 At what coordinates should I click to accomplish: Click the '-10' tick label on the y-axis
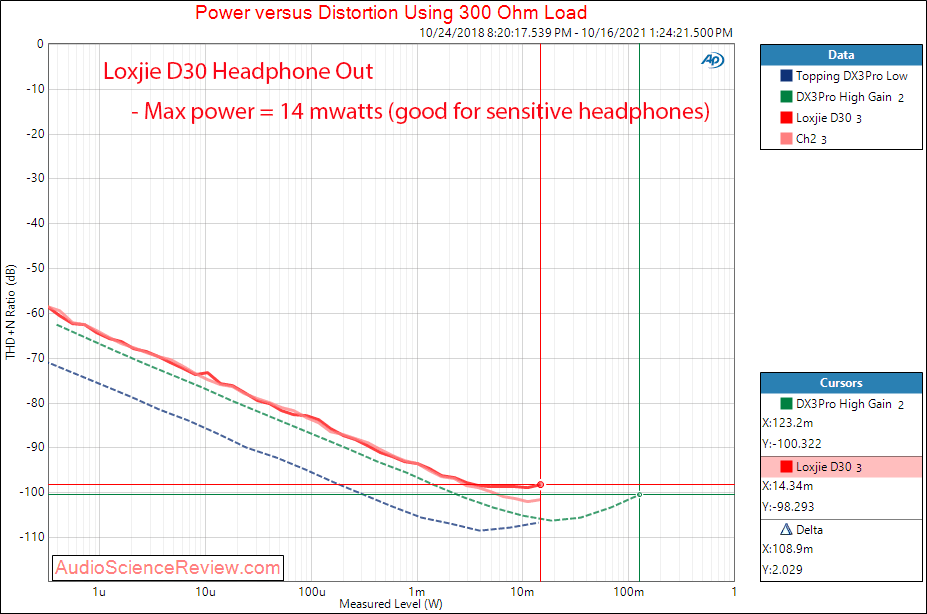[35, 89]
